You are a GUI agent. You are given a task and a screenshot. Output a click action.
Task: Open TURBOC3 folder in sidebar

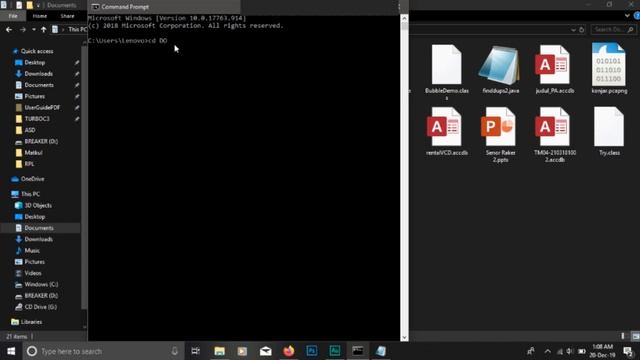37,119
